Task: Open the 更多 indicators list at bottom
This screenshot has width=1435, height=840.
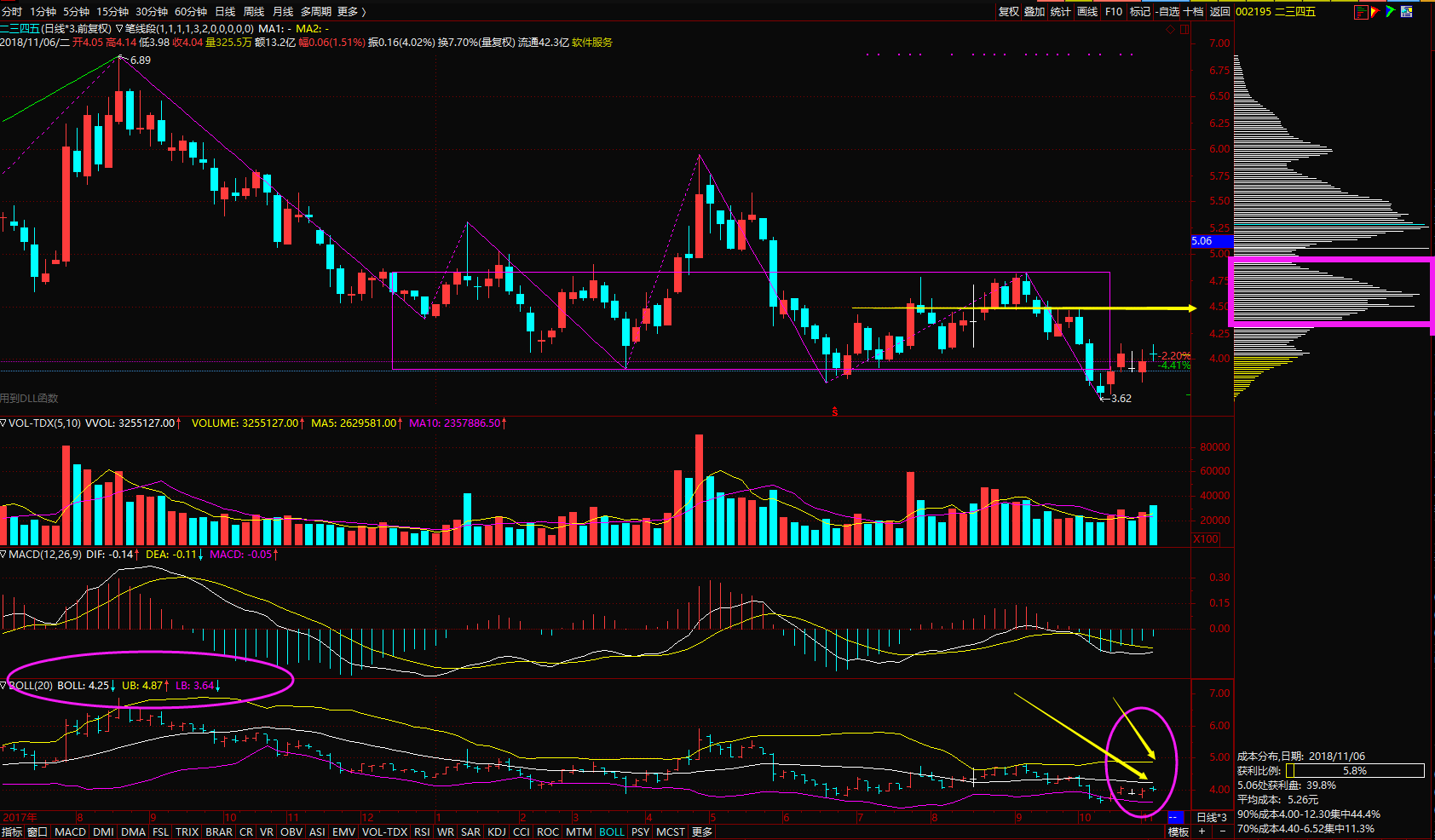Action: pyautogui.click(x=702, y=831)
